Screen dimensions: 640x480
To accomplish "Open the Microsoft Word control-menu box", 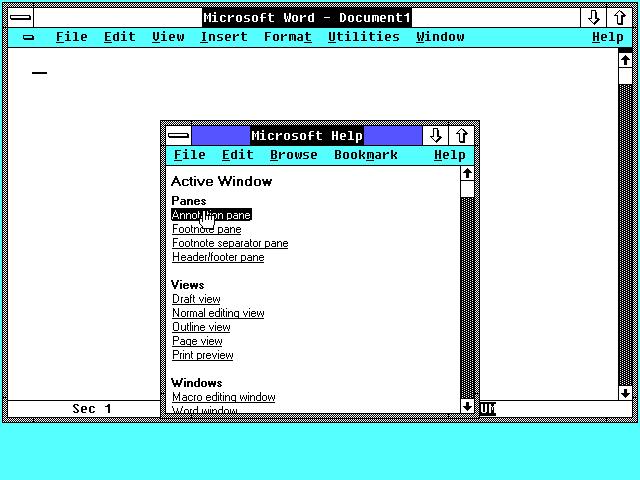I will click(x=20, y=17).
